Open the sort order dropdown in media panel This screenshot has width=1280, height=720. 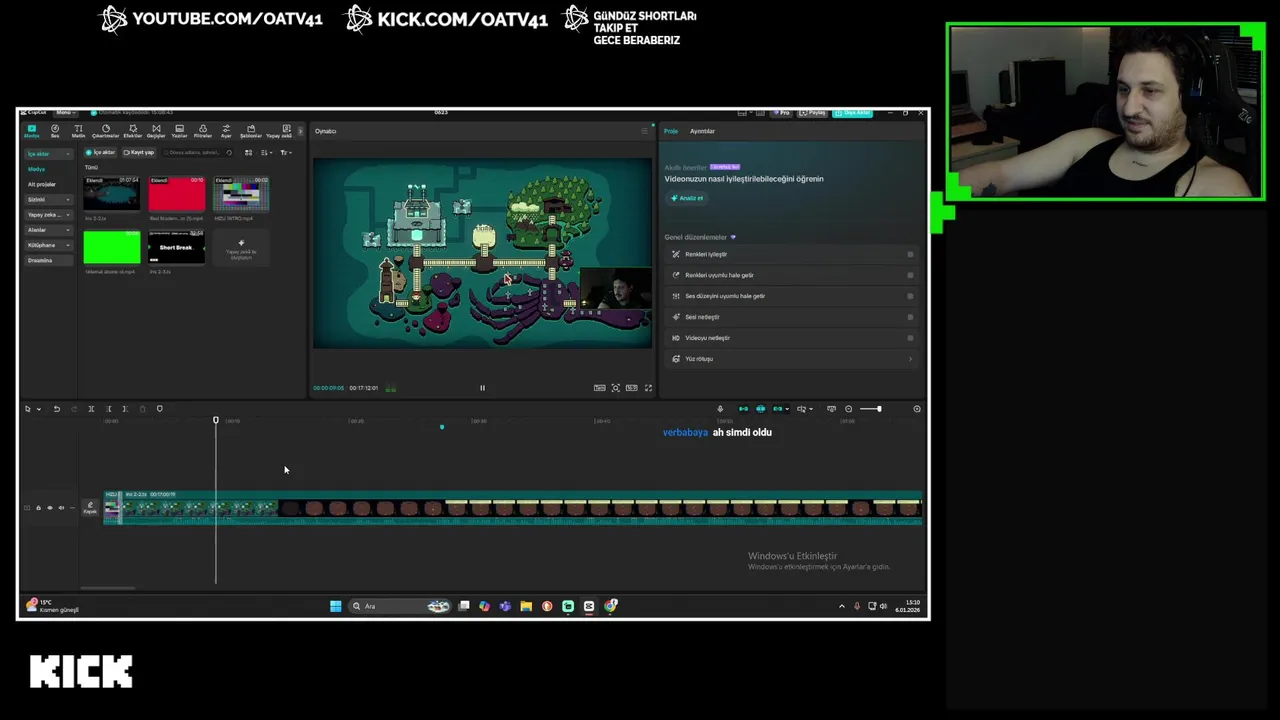point(267,153)
